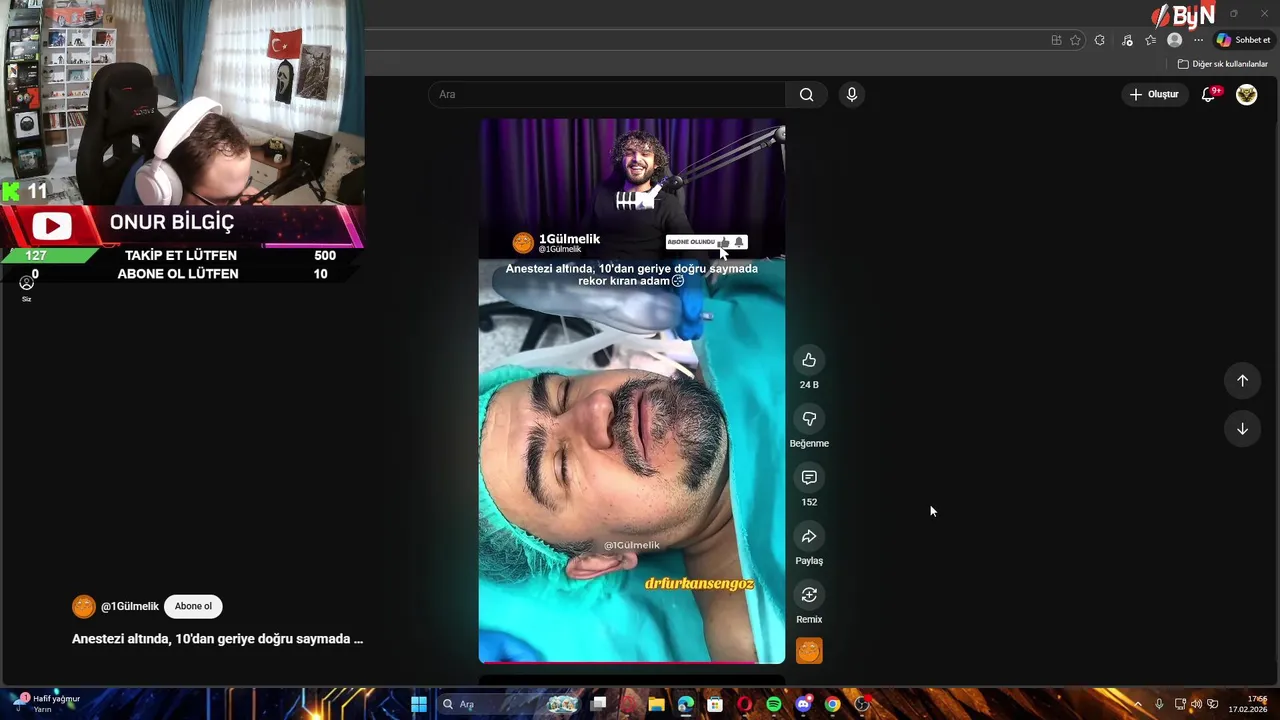The image size is (1280, 720).
Task: Open Opera browser from the taskbar
Action: click(x=744, y=704)
